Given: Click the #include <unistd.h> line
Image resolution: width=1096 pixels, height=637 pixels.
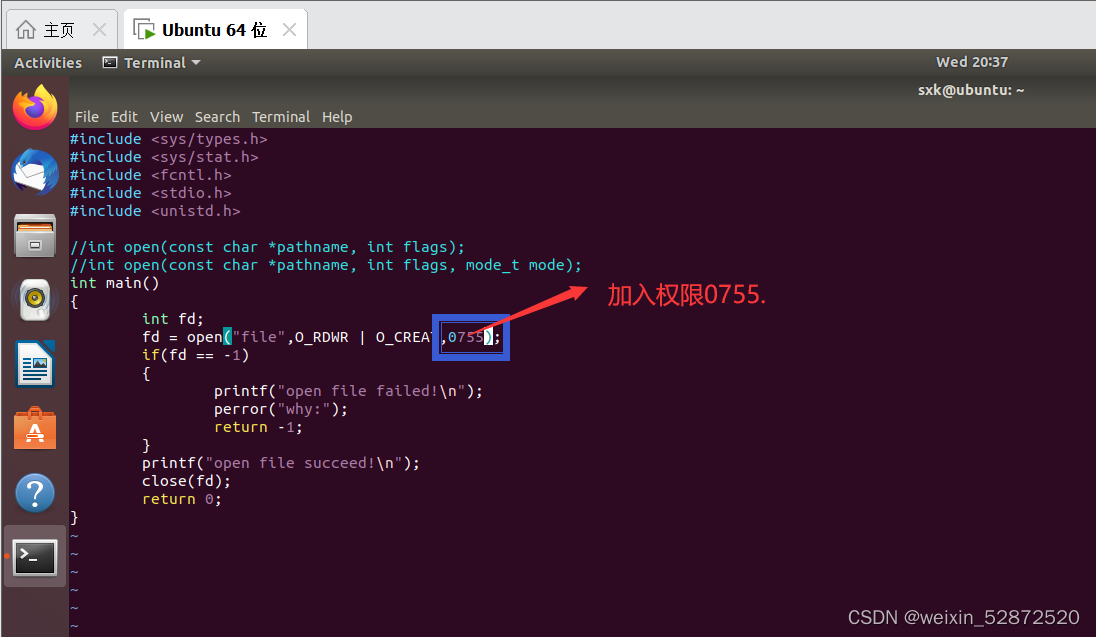Looking at the screenshot, I should 155,211.
